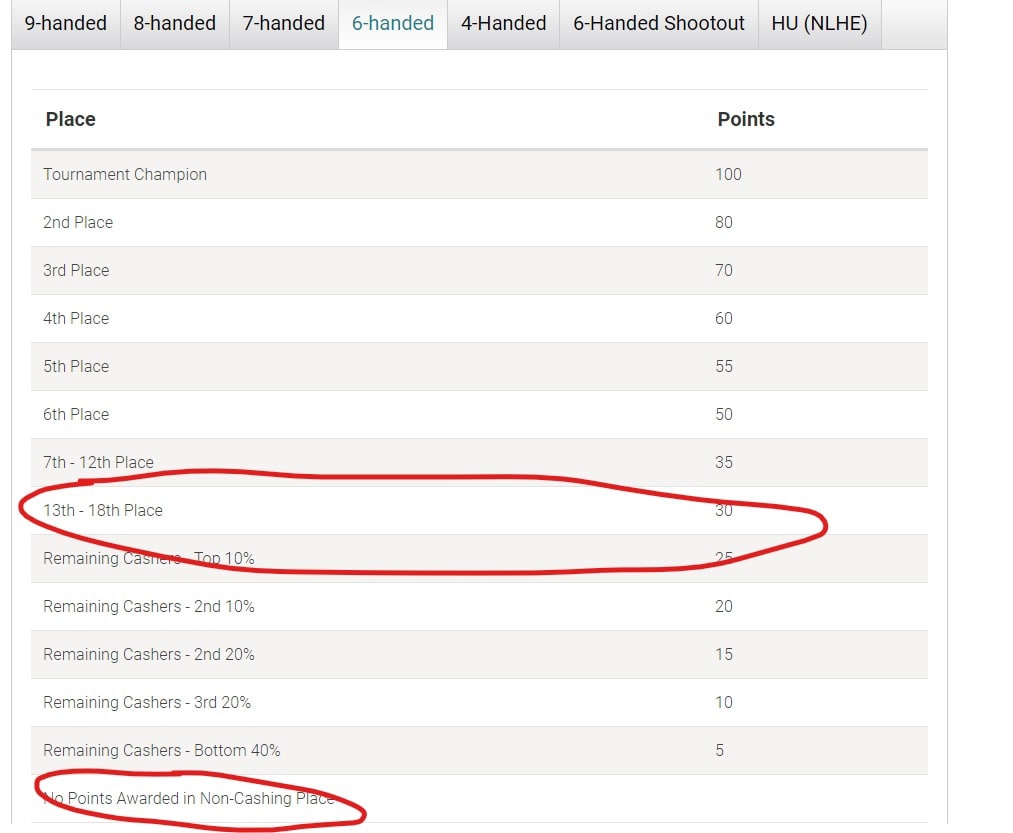Open the 8-handed tab
Viewport: 1013px width, 833px height.
coord(174,23)
